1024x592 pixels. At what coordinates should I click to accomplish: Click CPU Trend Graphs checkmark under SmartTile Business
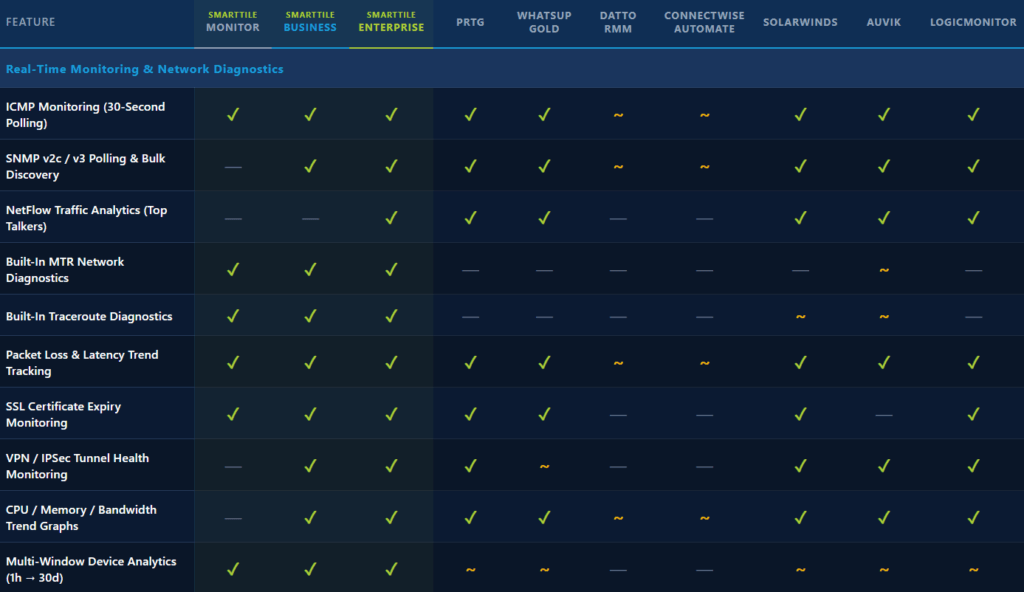tap(310, 518)
